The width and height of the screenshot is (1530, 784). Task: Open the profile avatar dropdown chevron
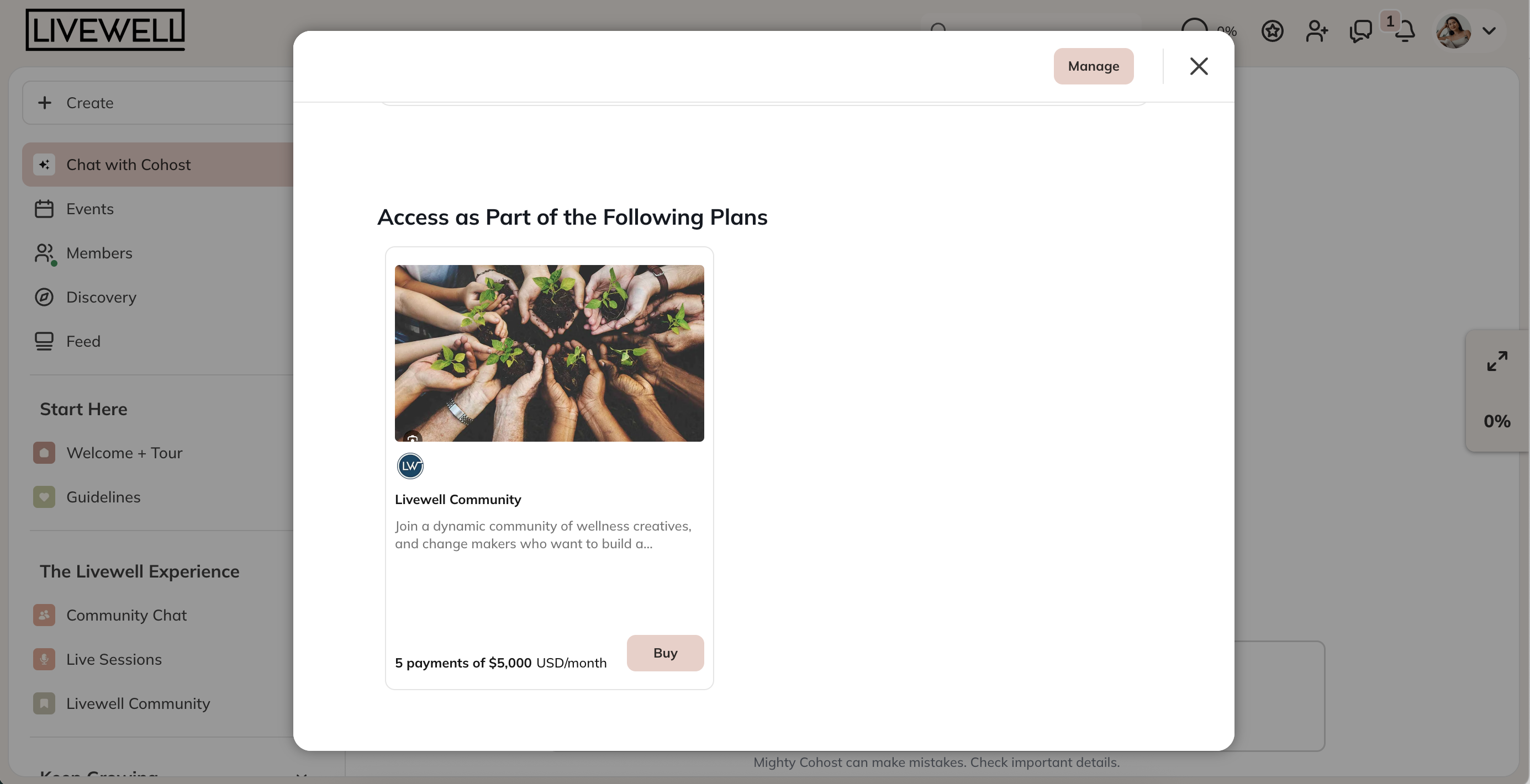tap(1489, 31)
